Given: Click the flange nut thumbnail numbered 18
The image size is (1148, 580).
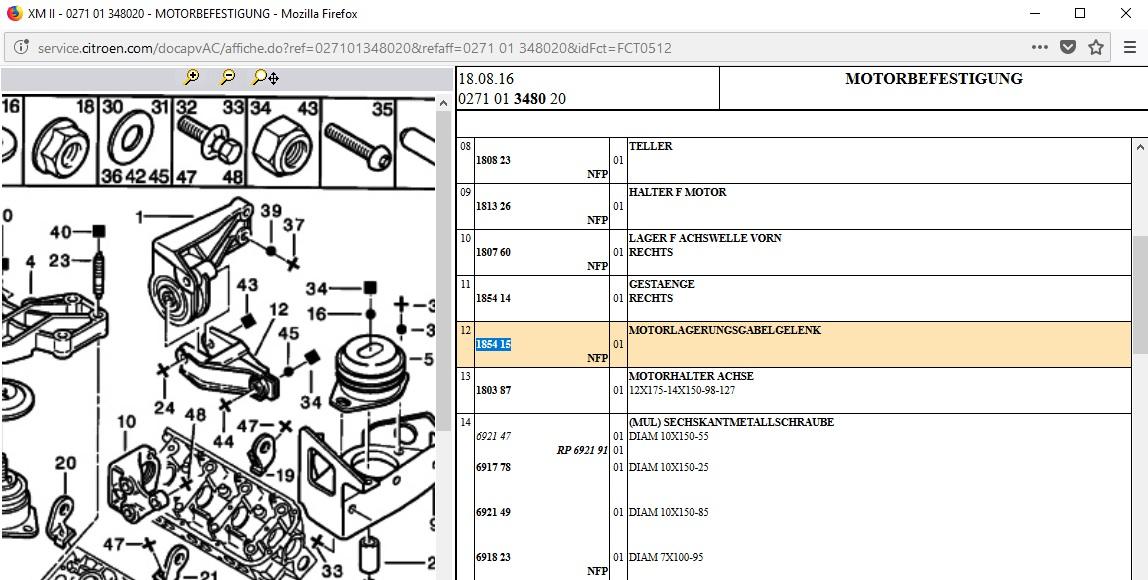Looking at the screenshot, I should [x=61, y=142].
